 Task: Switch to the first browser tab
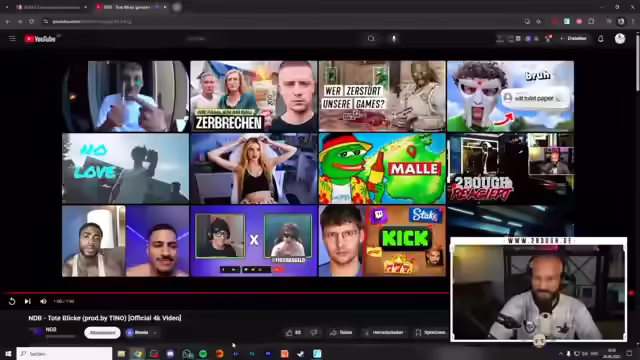pyautogui.click(x=51, y=7)
